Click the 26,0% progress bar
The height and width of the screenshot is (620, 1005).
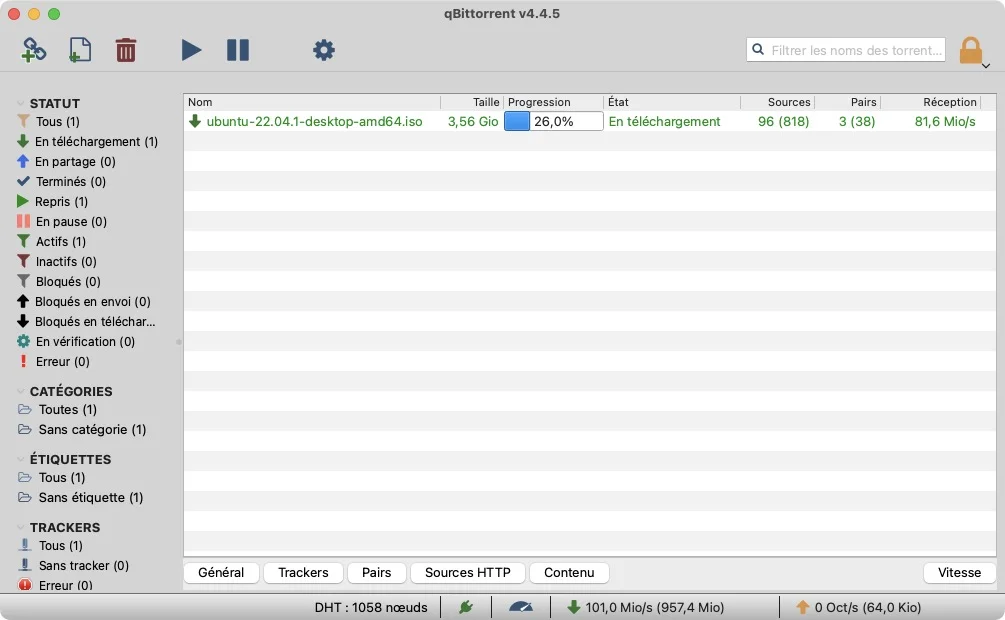click(553, 121)
